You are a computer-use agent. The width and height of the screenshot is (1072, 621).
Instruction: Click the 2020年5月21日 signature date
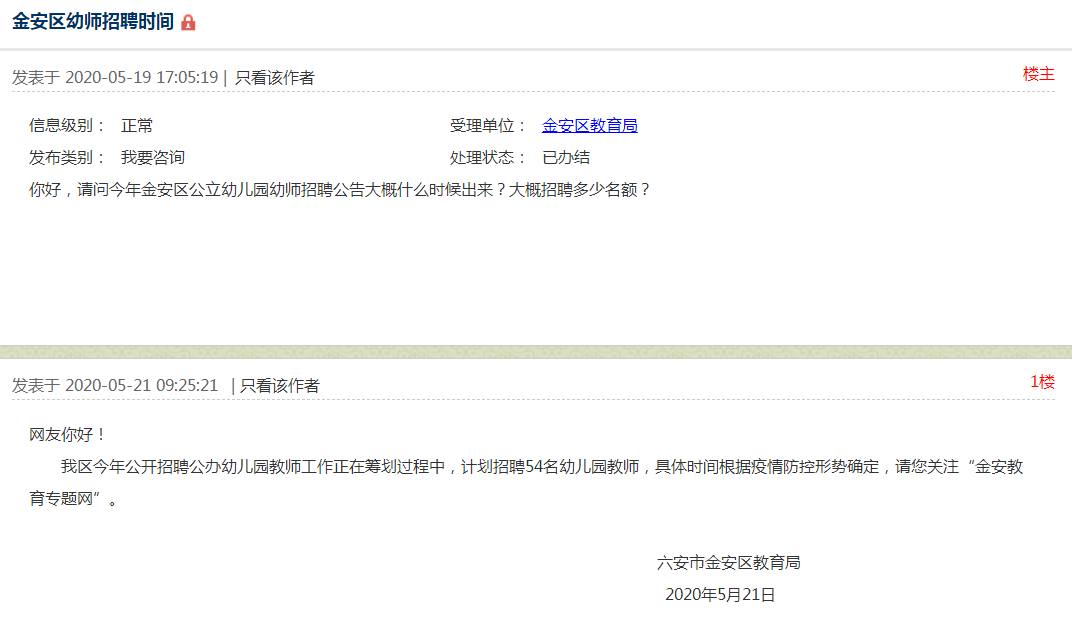720,594
